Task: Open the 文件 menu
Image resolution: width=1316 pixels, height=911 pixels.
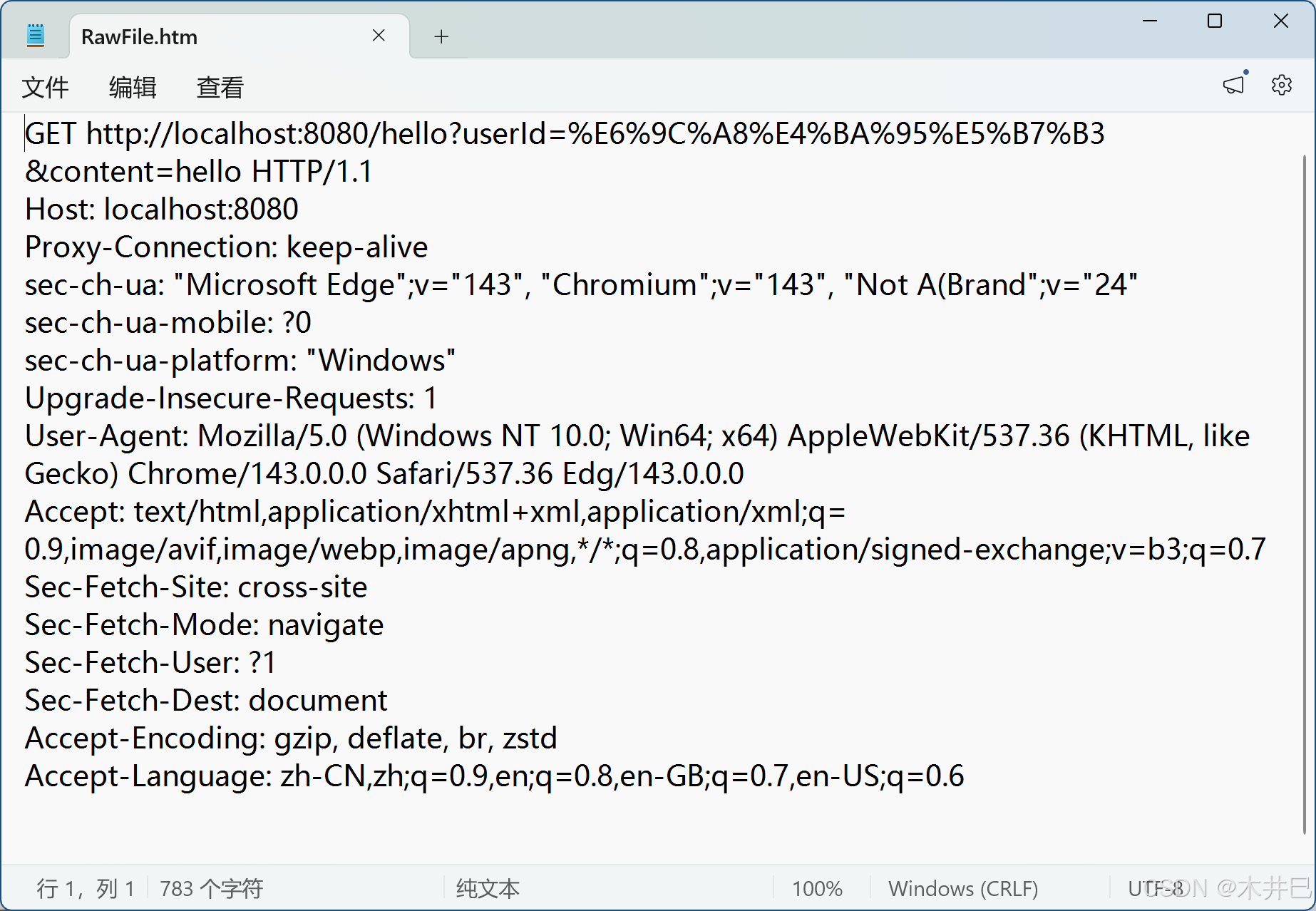Action: pyautogui.click(x=45, y=88)
